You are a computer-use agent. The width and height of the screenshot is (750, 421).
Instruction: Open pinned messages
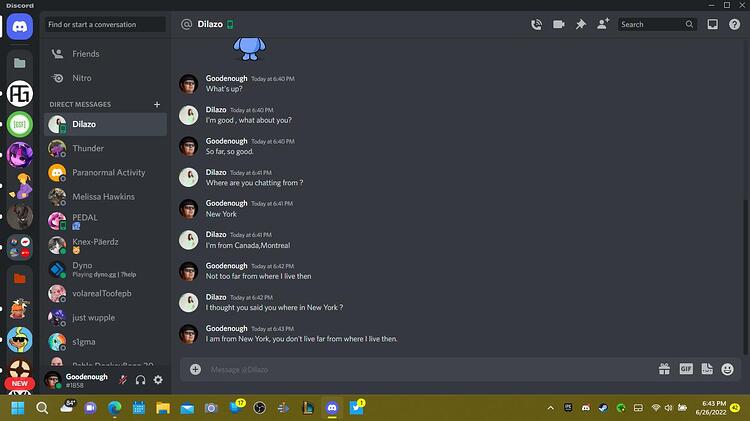[x=581, y=24]
